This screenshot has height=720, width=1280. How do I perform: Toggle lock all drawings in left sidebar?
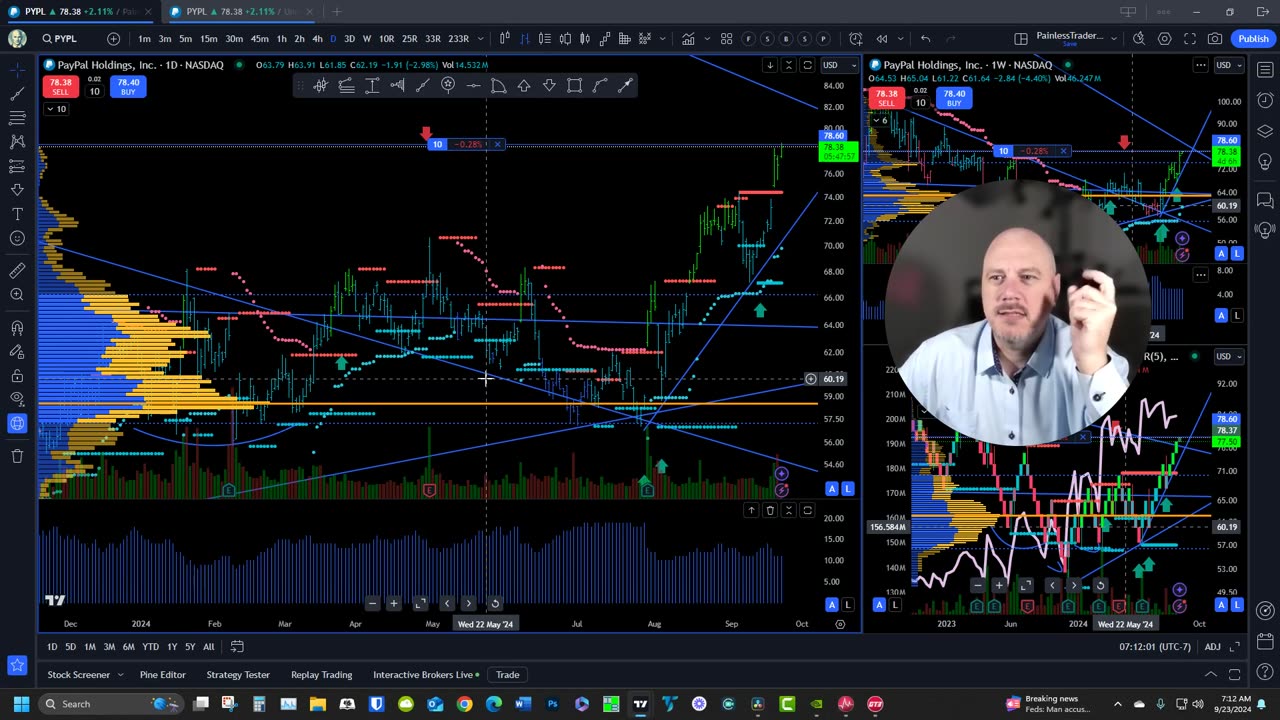point(17,376)
